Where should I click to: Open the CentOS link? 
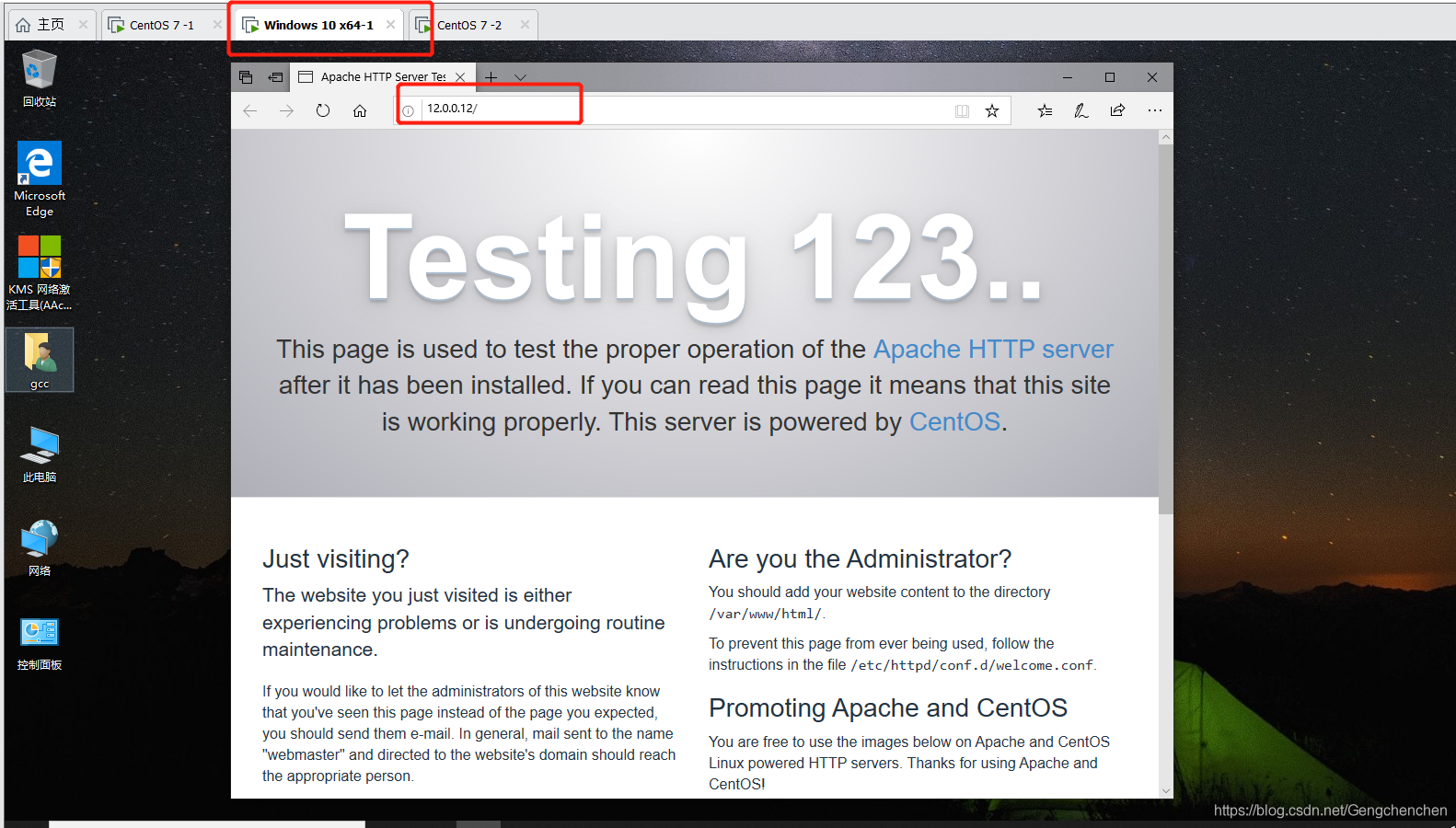point(954,422)
